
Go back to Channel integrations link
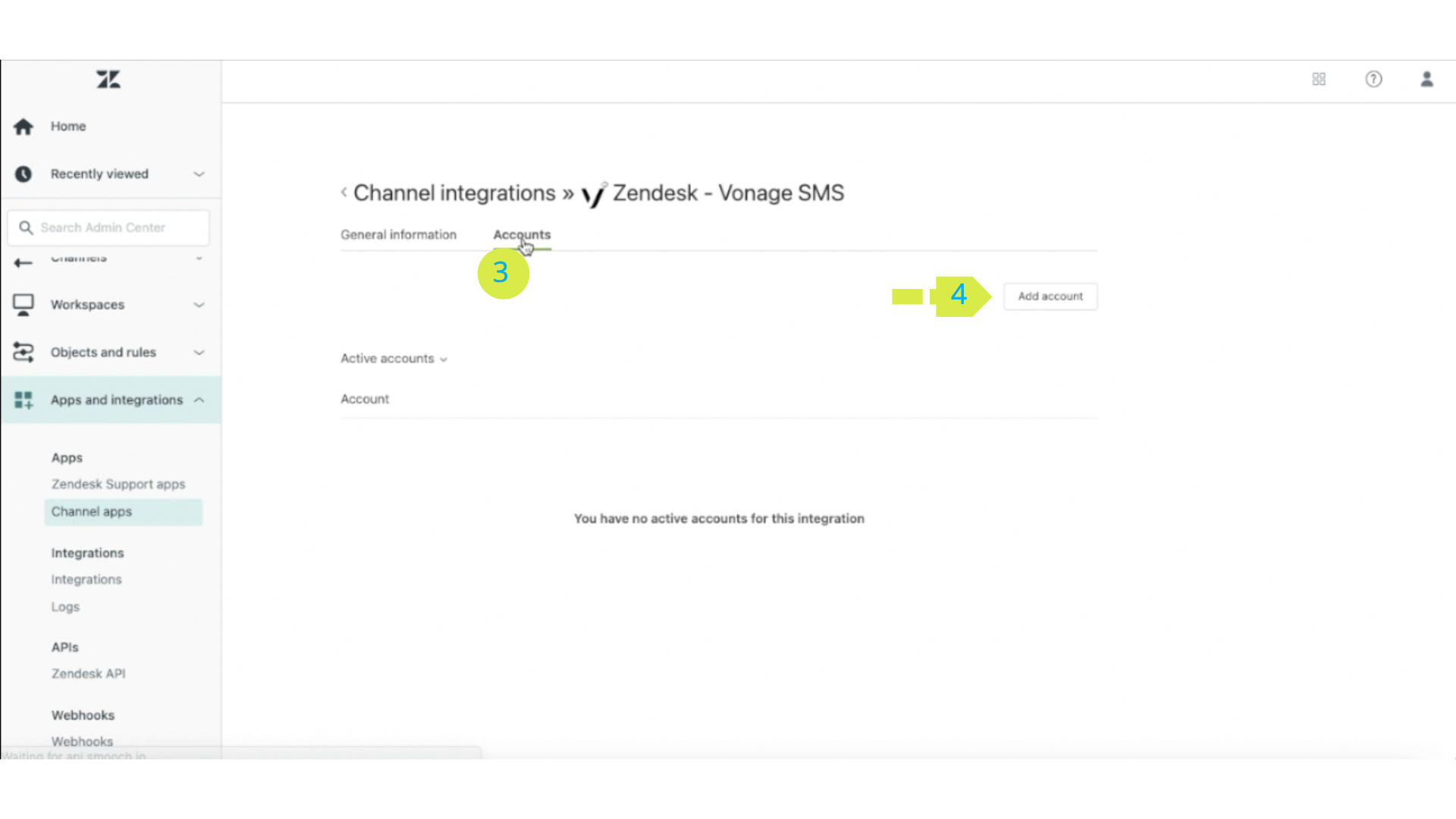pos(454,193)
